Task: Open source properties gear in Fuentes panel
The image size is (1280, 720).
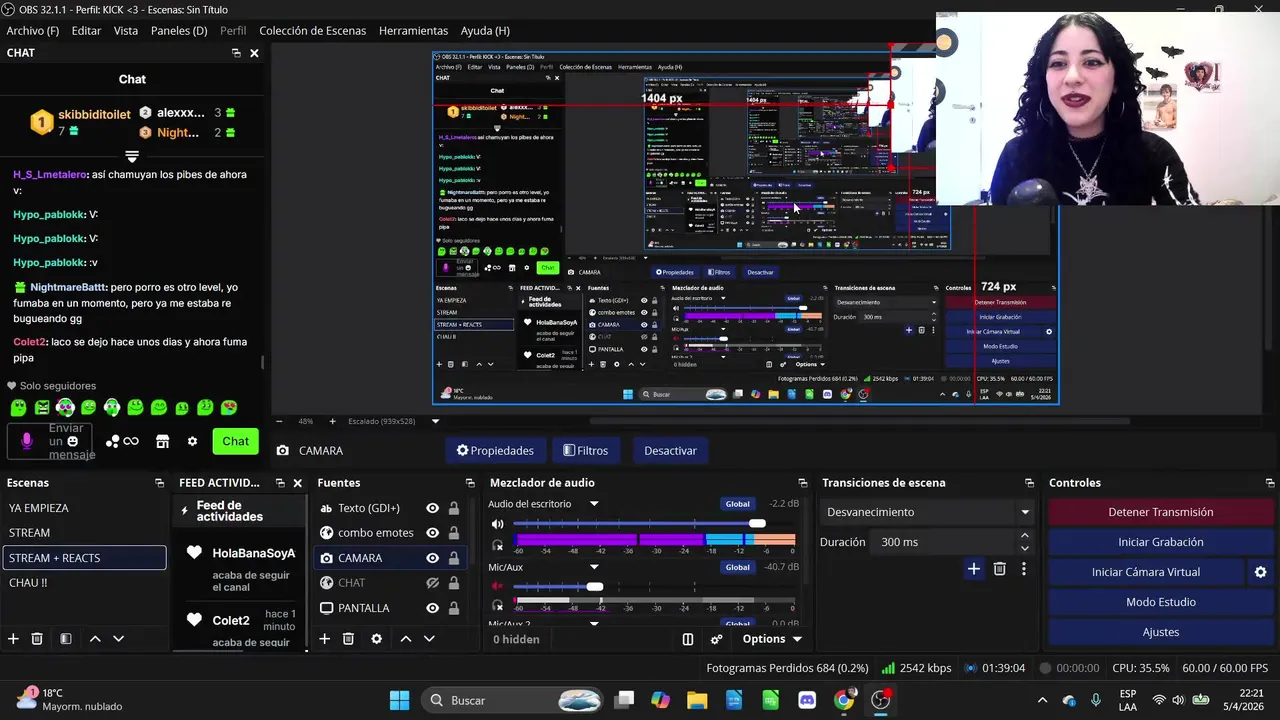Action: pyautogui.click(x=376, y=639)
